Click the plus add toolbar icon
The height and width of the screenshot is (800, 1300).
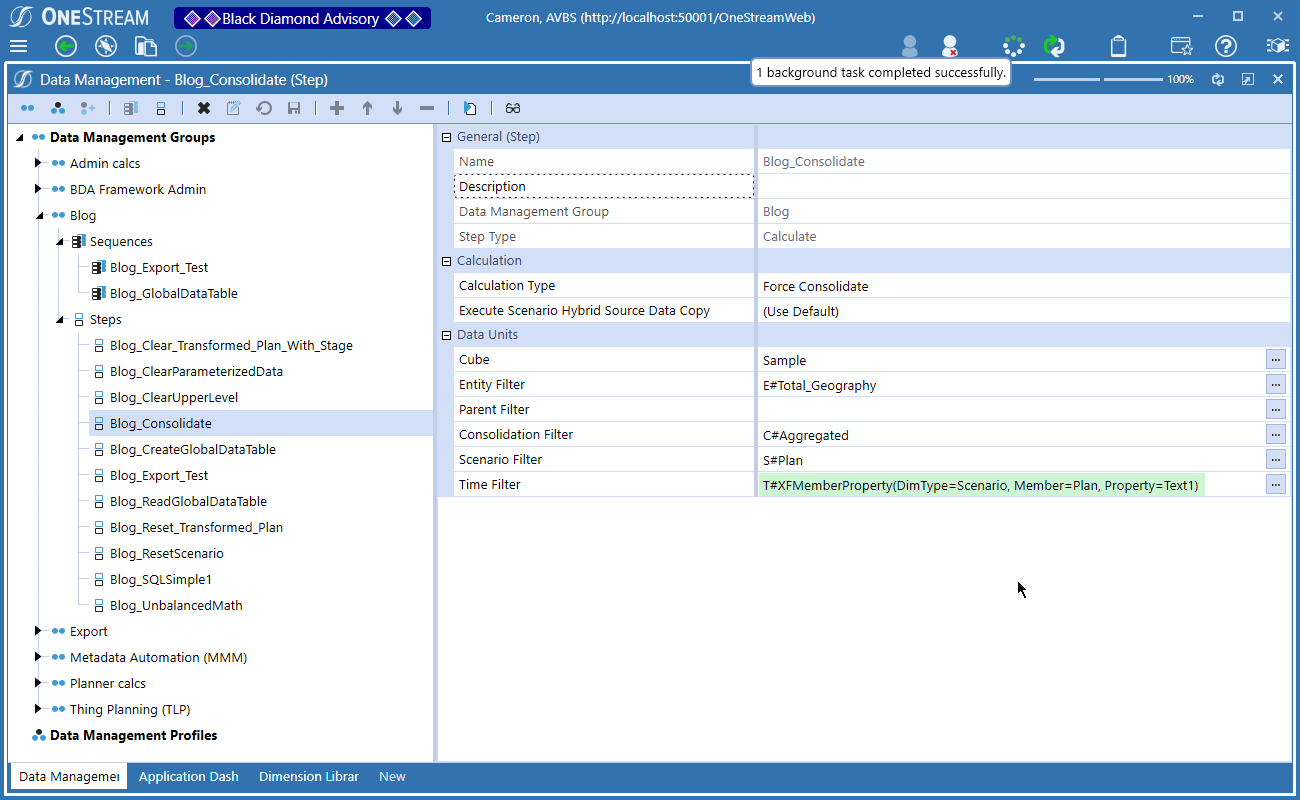[337, 108]
